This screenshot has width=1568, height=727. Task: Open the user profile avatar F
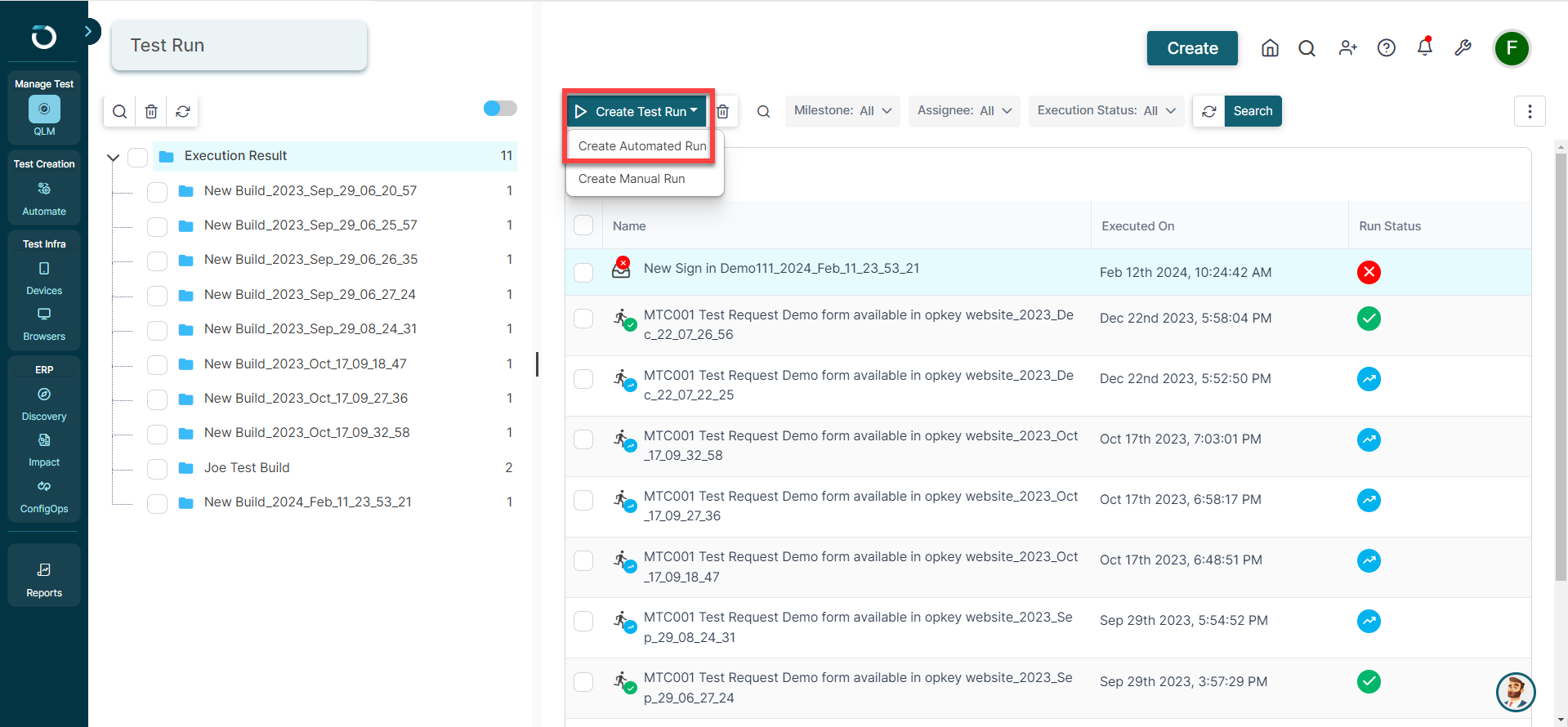pos(1512,48)
